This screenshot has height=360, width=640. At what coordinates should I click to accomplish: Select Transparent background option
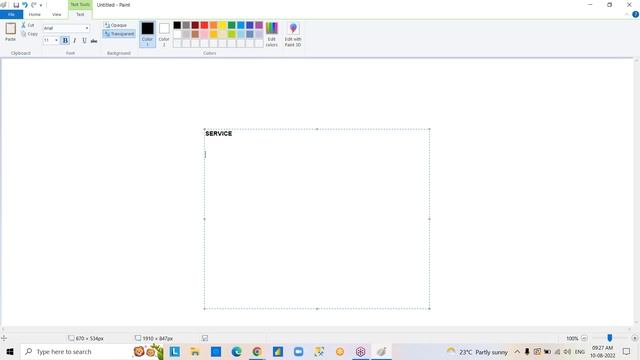119,34
